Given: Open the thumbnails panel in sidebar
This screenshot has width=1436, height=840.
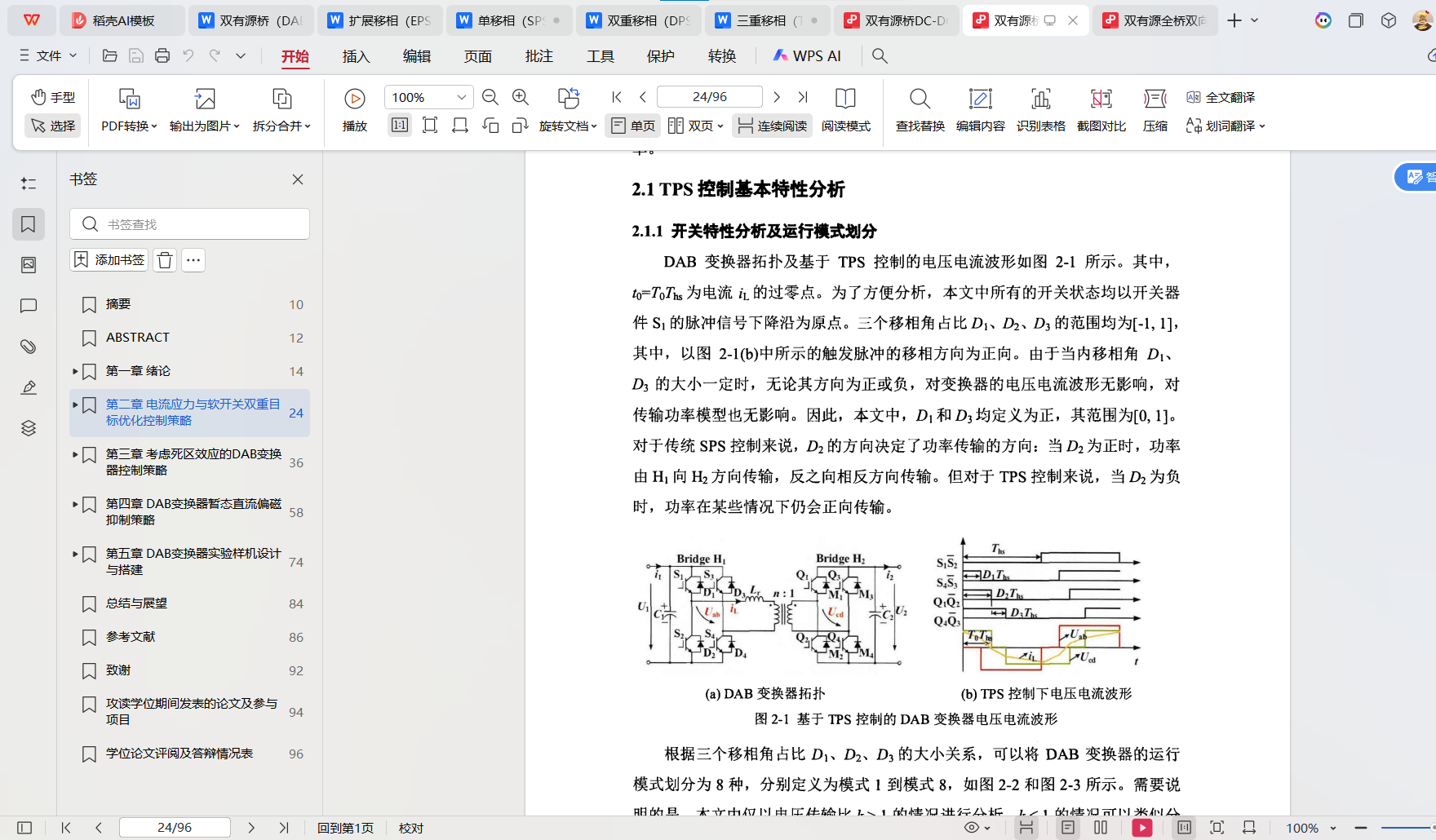Looking at the screenshot, I should (29, 265).
